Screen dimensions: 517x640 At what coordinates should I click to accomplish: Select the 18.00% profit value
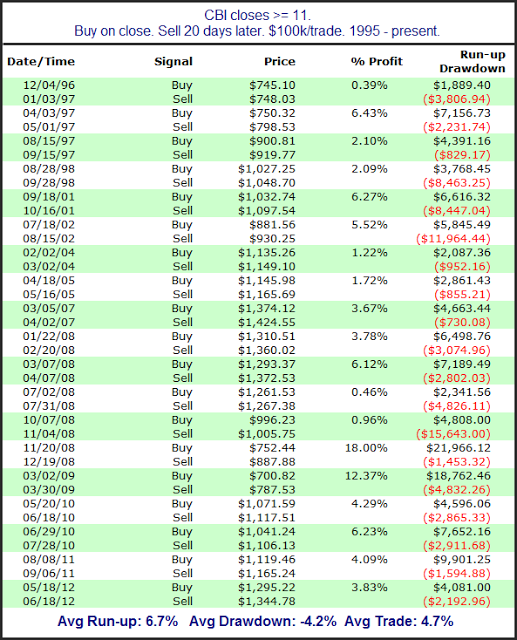tap(366, 448)
